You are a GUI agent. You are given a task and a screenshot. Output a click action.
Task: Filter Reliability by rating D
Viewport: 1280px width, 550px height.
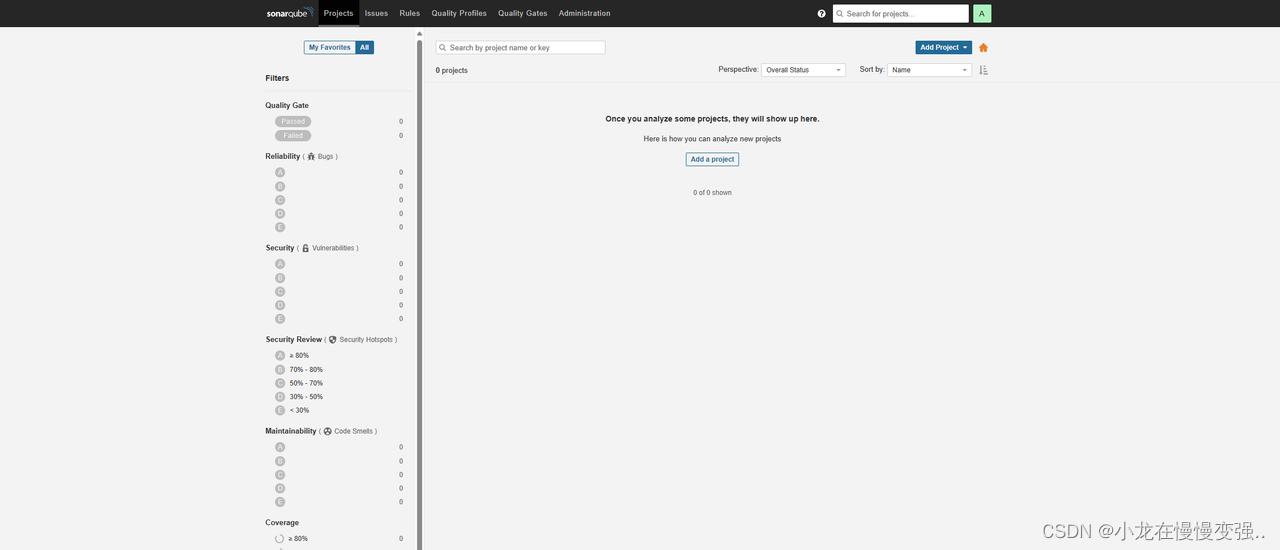(280, 214)
